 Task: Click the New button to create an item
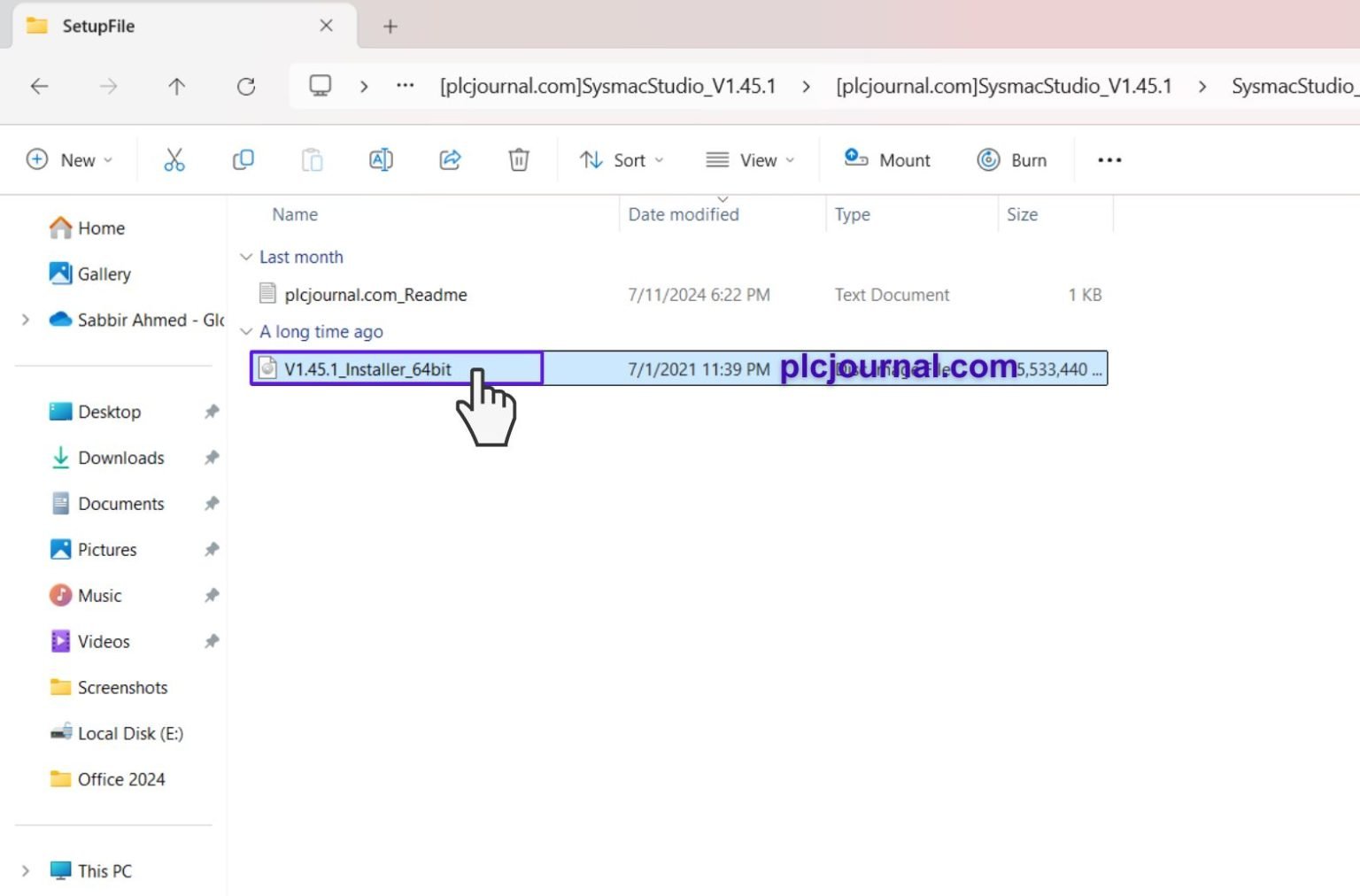click(x=70, y=159)
